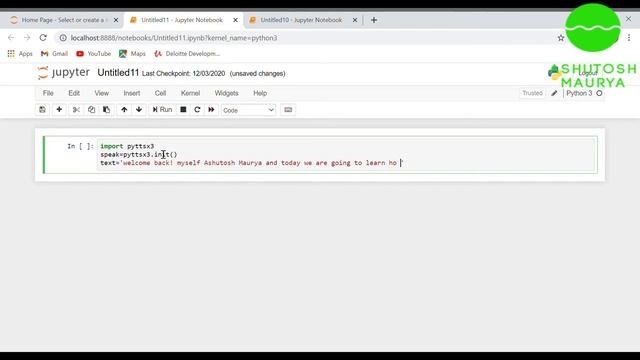Open the Deloitte Development bookmark

coord(187,53)
